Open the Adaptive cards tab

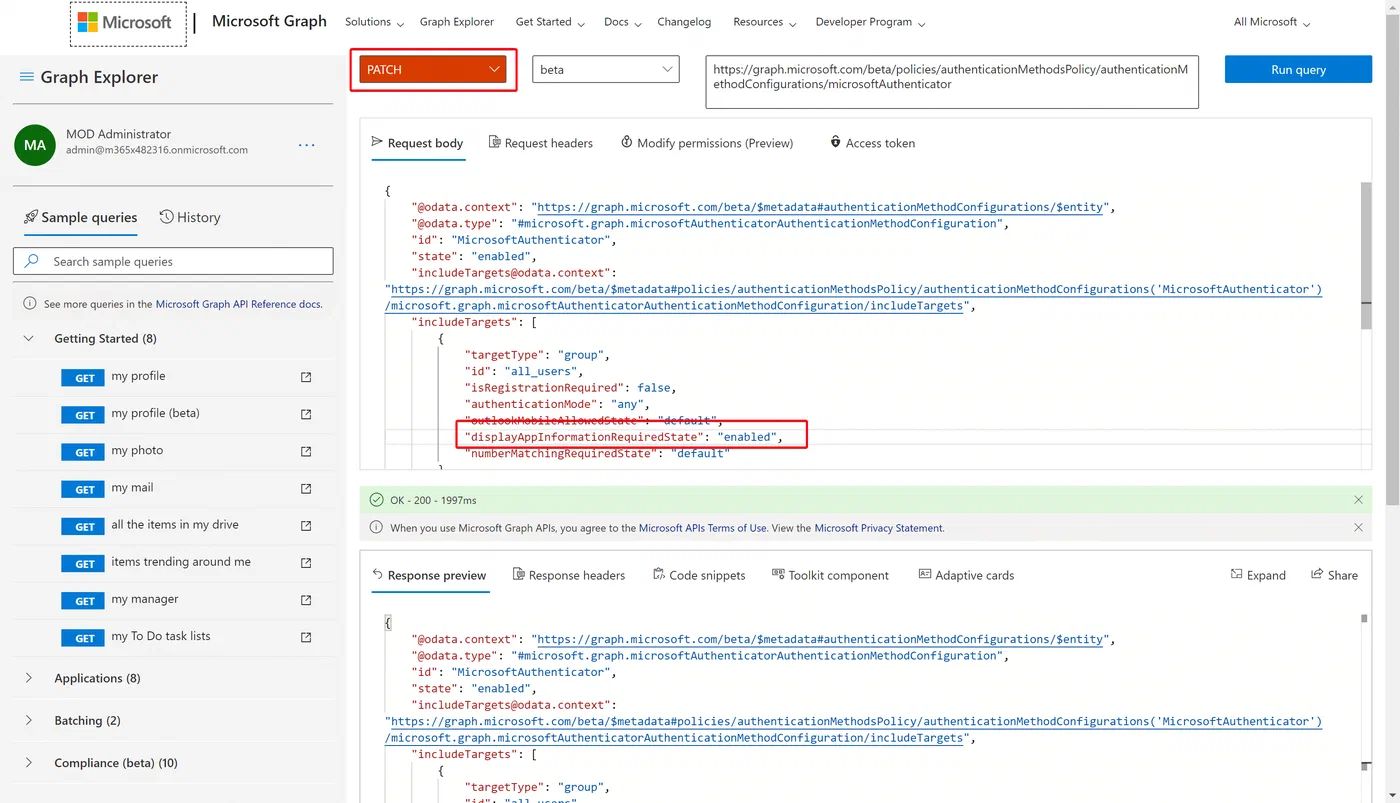pyautogui.click(x=966, y=575)
